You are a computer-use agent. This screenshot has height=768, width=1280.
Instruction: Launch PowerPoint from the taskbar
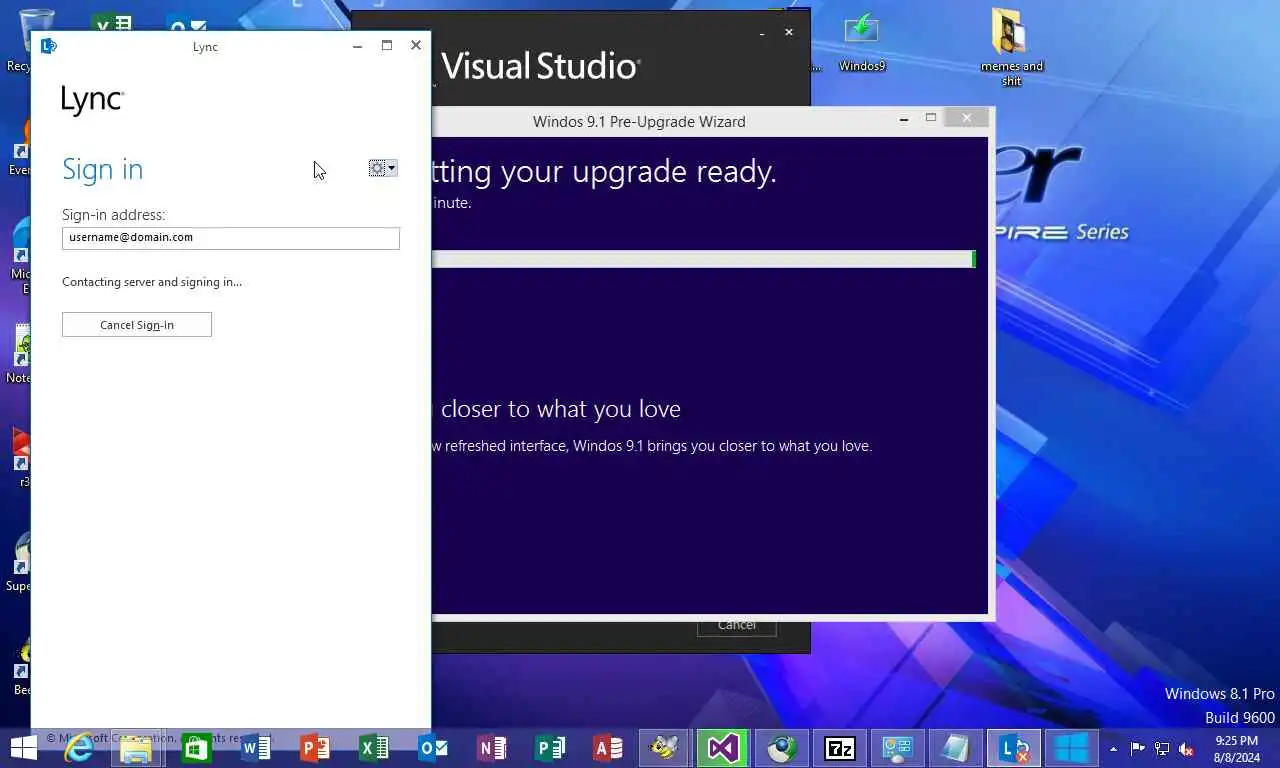[x=314, y=748]
